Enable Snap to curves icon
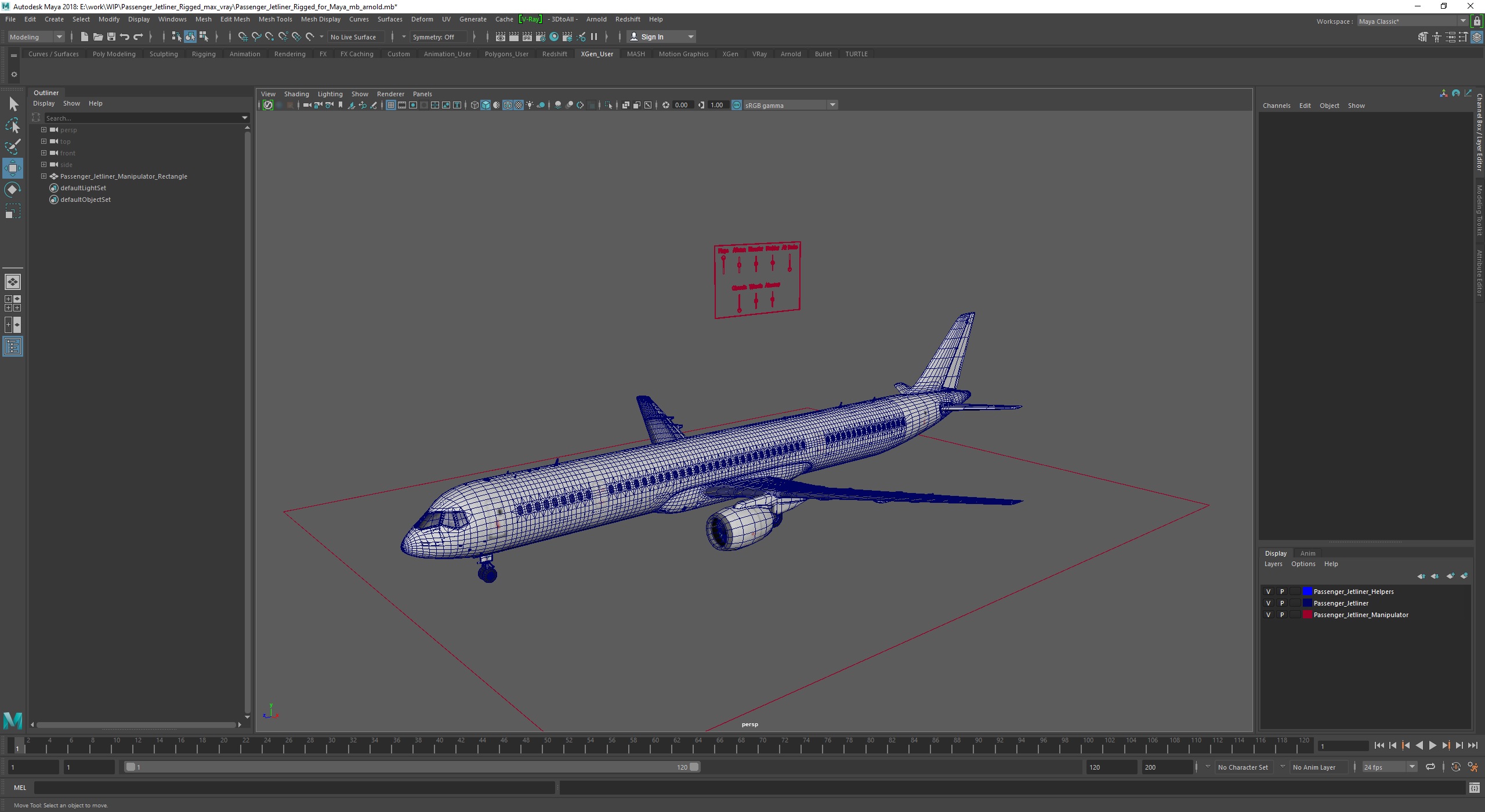1485x812 pixels. pos(256,37)
